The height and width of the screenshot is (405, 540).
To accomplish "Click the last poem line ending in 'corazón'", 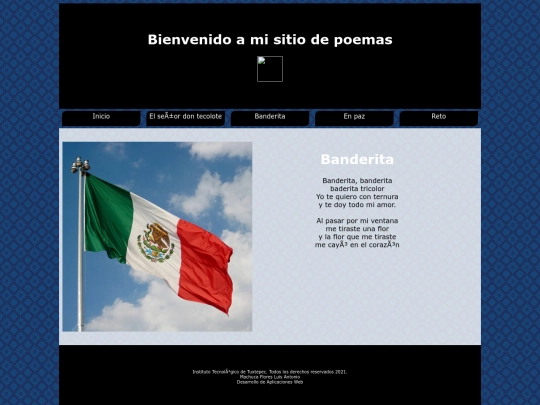I will pyautogui.click(x=357, y=245).
